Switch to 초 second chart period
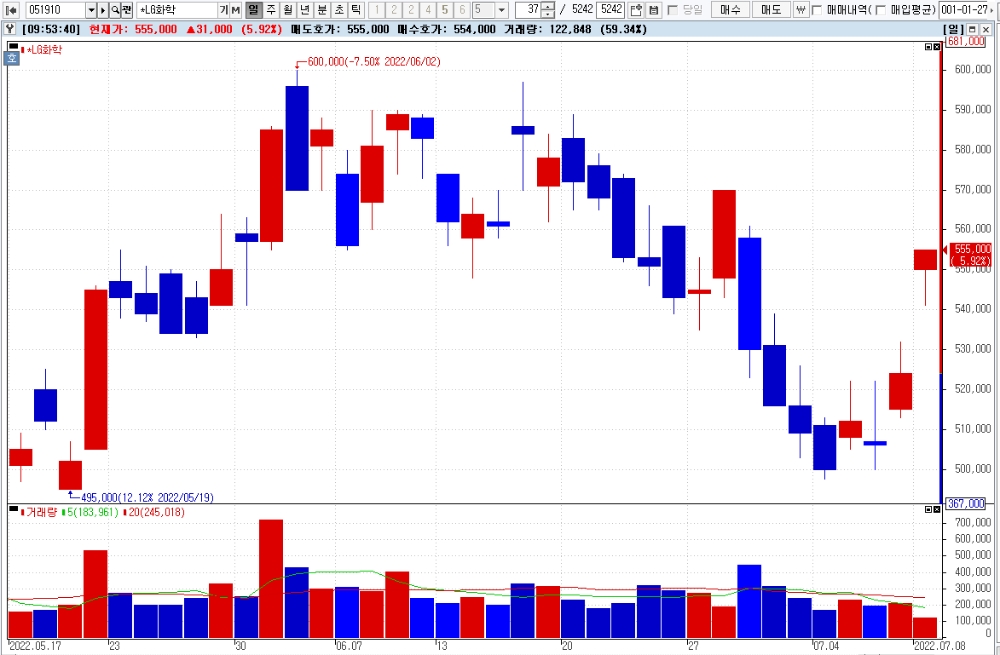Viewport: 1000px width, 655px height. point(339,10)
